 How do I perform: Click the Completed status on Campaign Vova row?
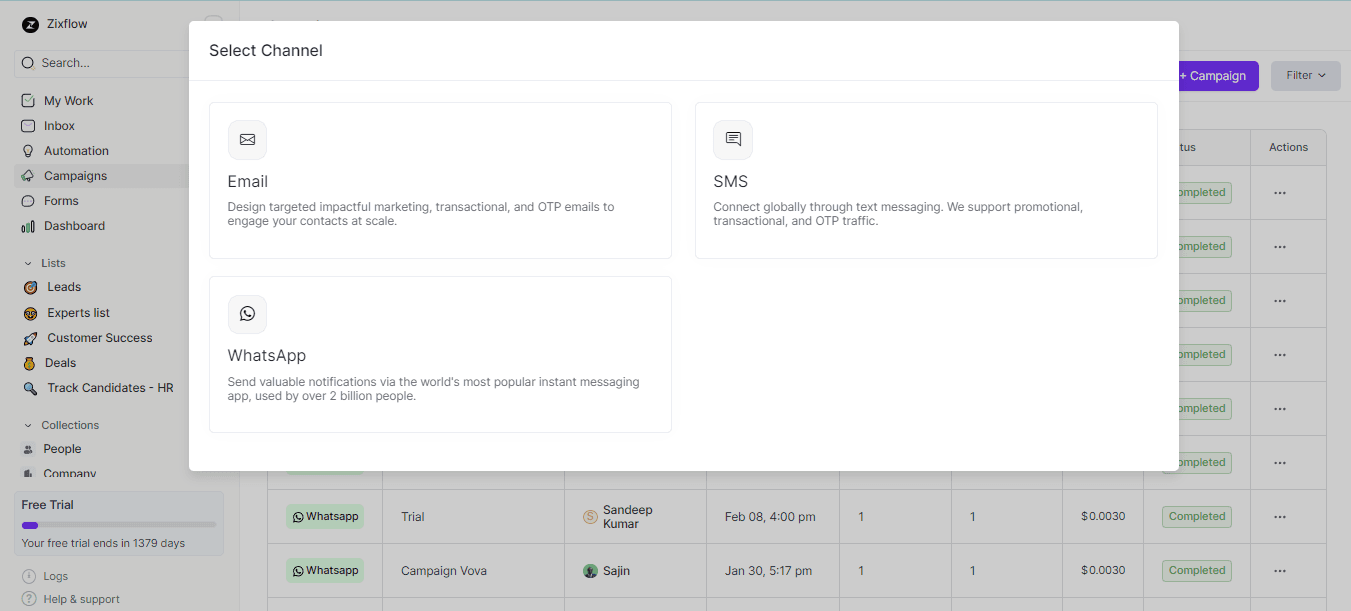pos(1196,570)
